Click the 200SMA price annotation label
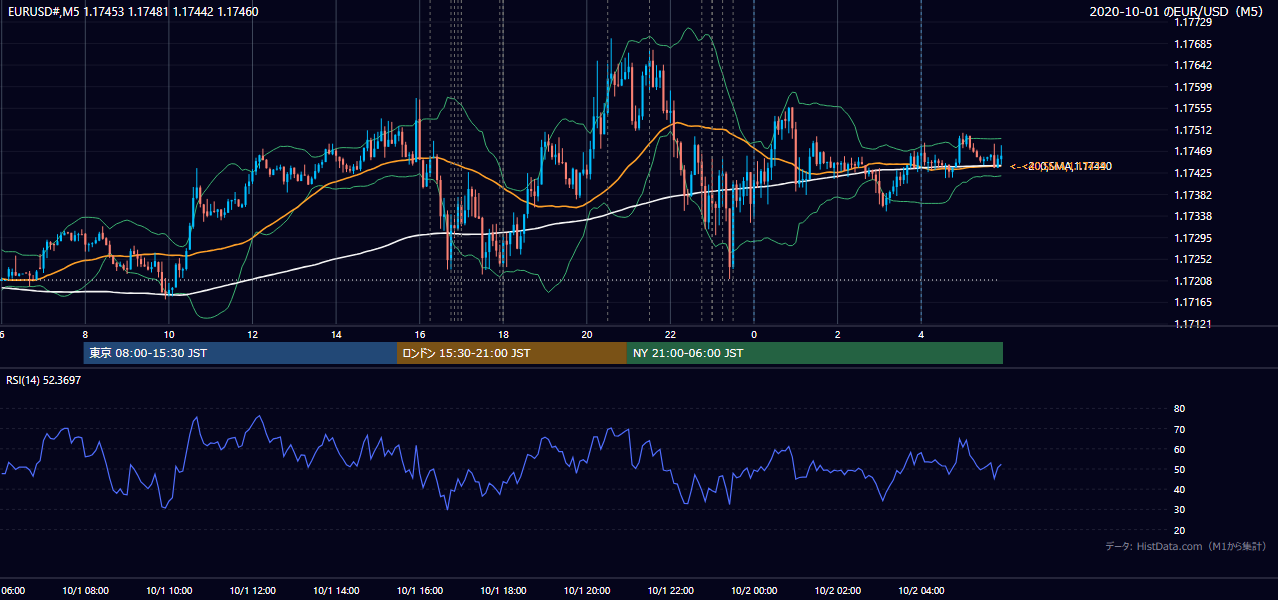The image size is (1278, 600). pyautogui.click(x=1061, y=166)
